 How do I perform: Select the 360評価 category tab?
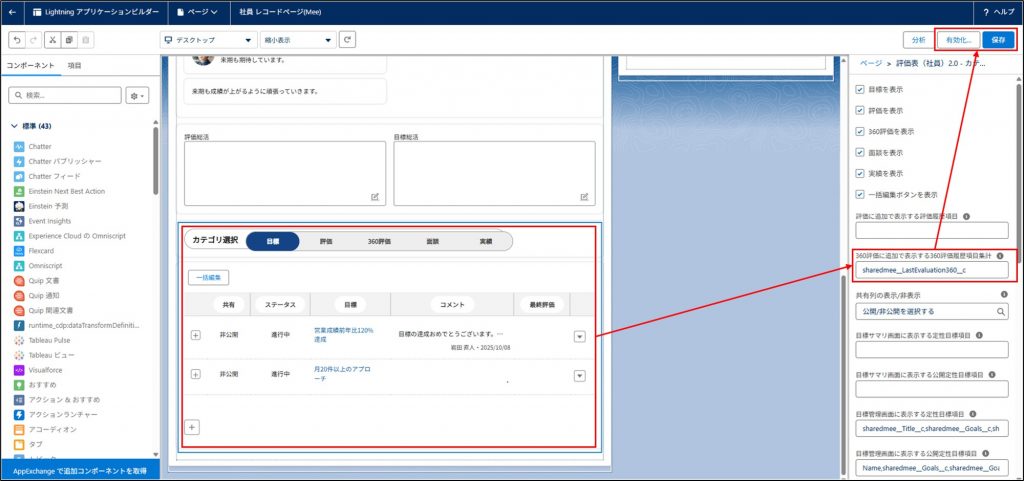[379, 241]
